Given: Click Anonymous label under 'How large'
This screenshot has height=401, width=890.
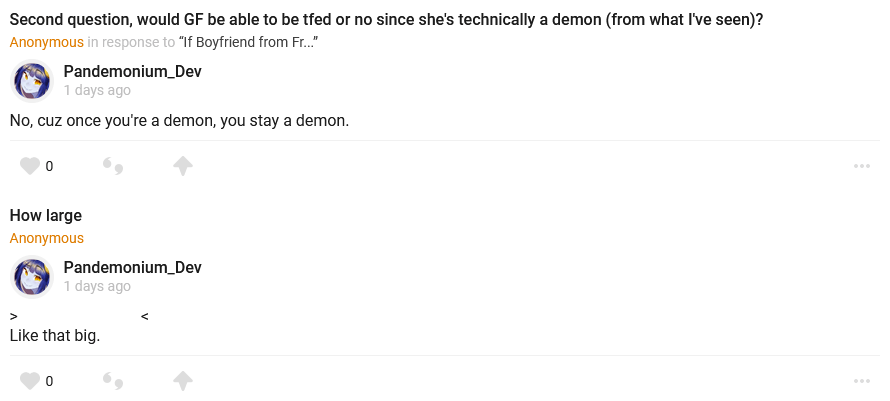Looking at the screenshot, I should point(47,238).
